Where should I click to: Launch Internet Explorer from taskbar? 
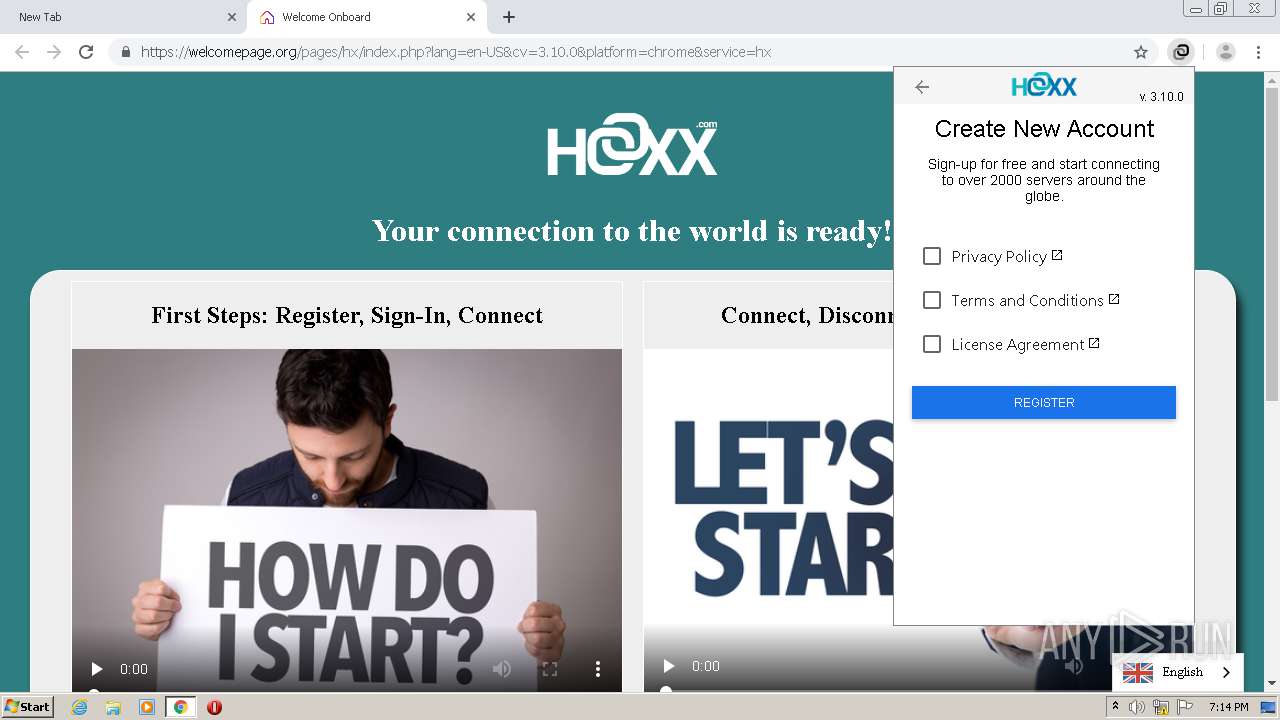point(80,707)
